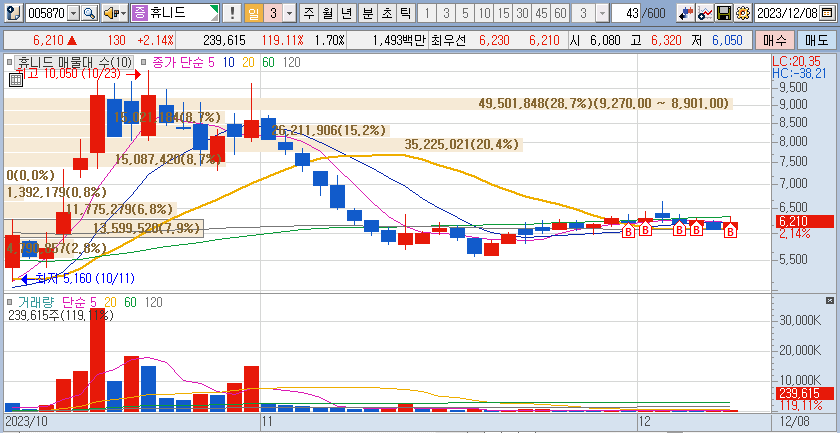Expand stock code 005870 dropdown
The image size is (840, 433).
coord(74,13)
